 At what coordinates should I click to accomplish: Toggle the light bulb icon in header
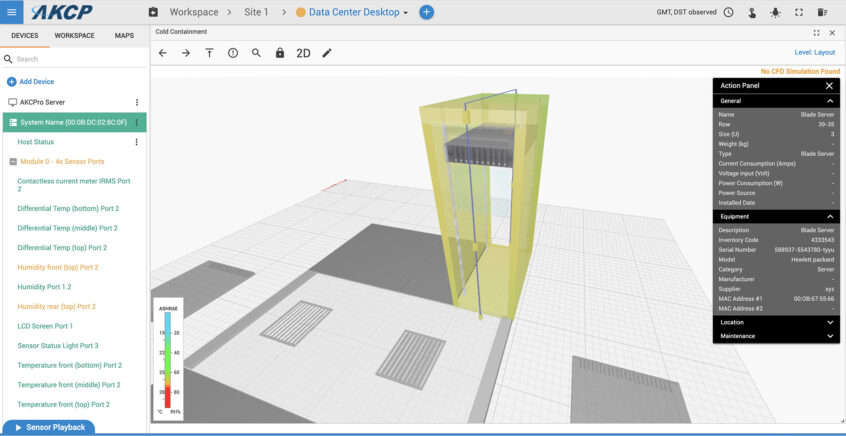[x=775, y=12]
